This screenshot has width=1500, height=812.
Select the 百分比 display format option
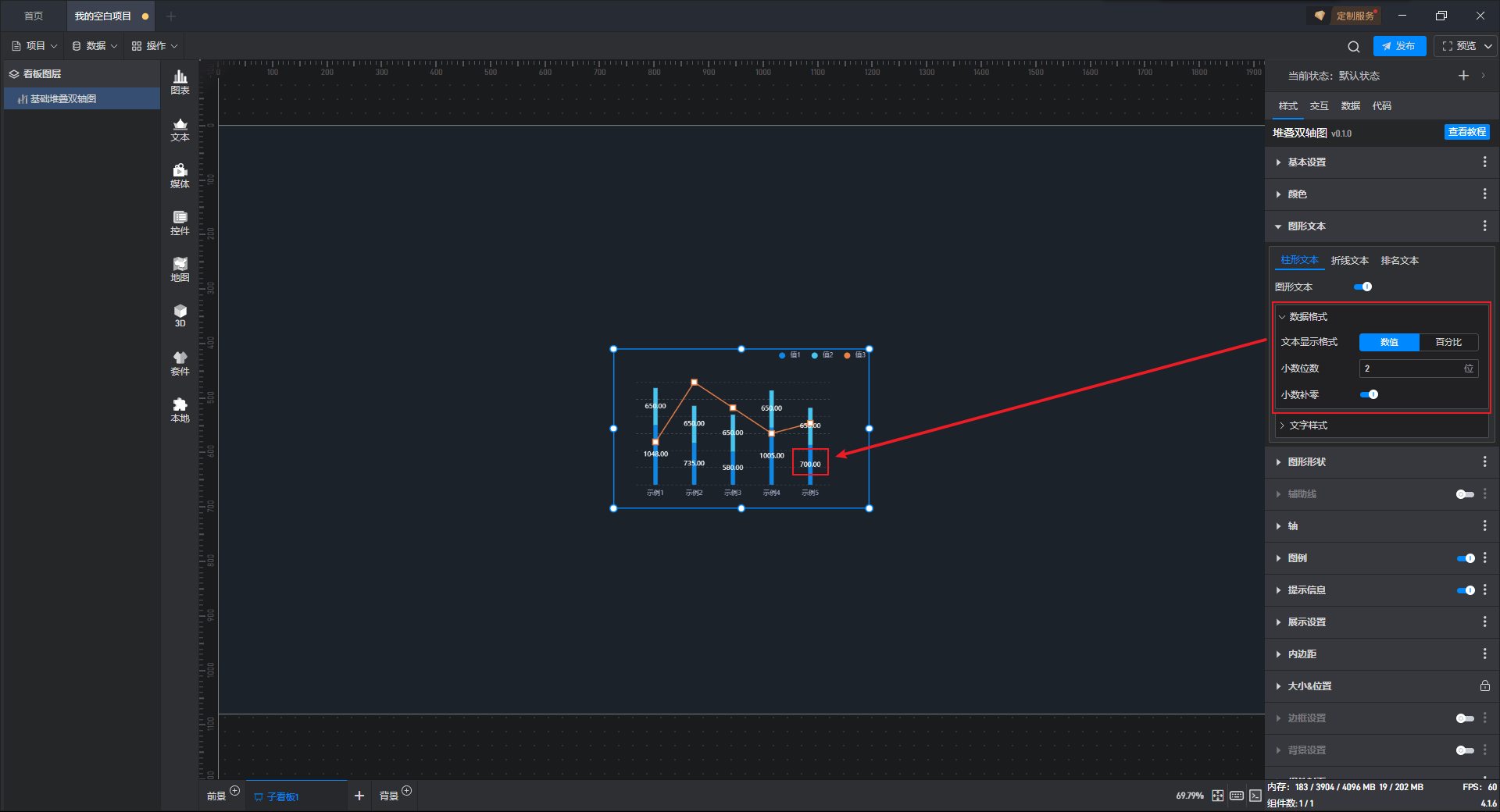pyautogui.click(x=1448, y=342)
